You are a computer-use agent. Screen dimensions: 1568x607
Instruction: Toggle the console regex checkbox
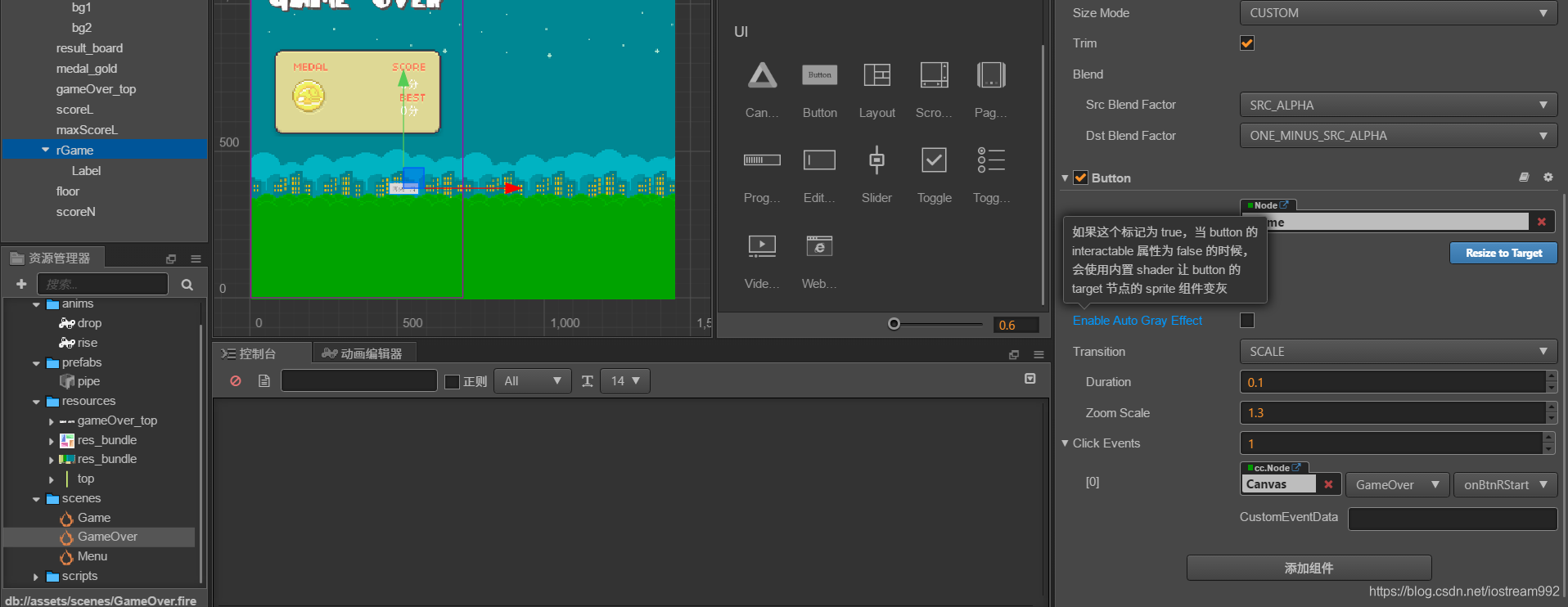point(452,381)
